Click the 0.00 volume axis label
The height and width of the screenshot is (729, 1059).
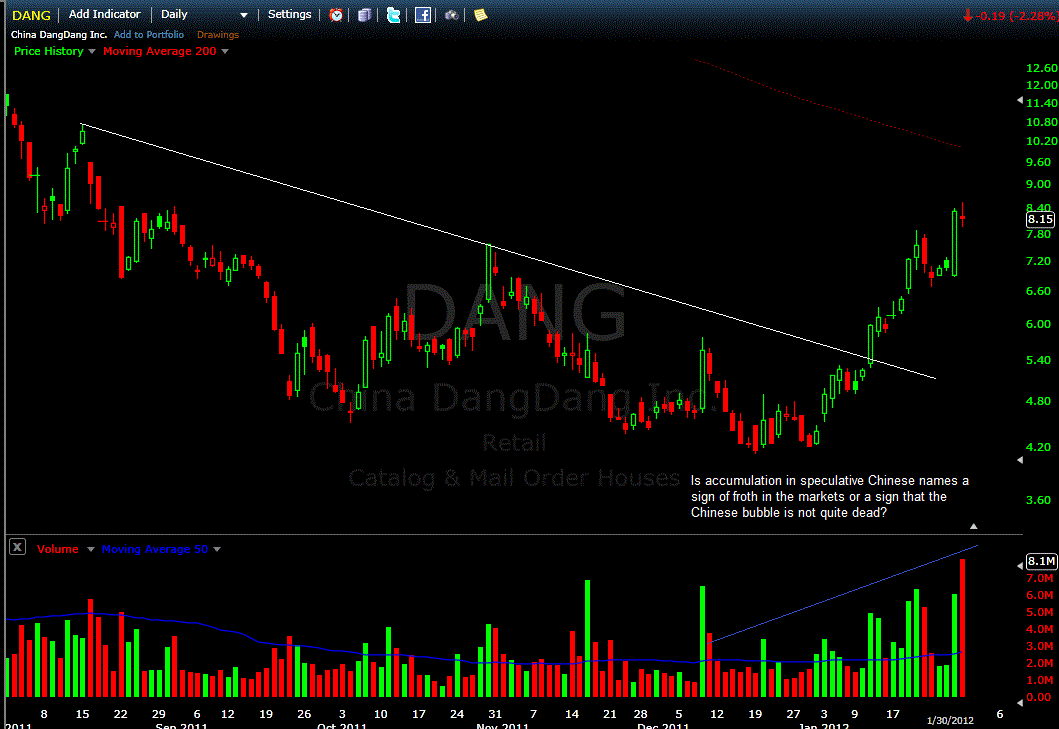pyautogui.click(x=1039, y=697)
